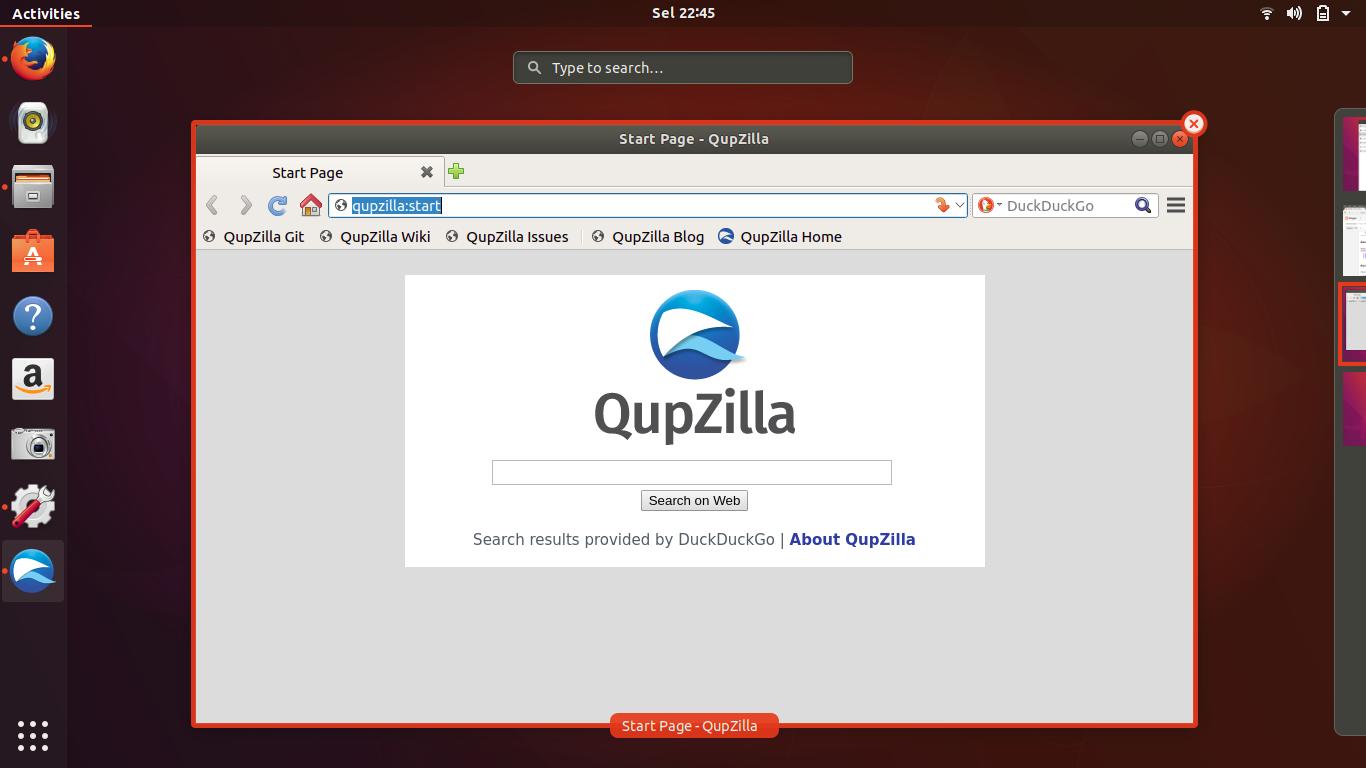The height and width of the screenshot is (768, 1366).
Task: Click the Activities button in the top bar
Action: [x=46, y=13]
